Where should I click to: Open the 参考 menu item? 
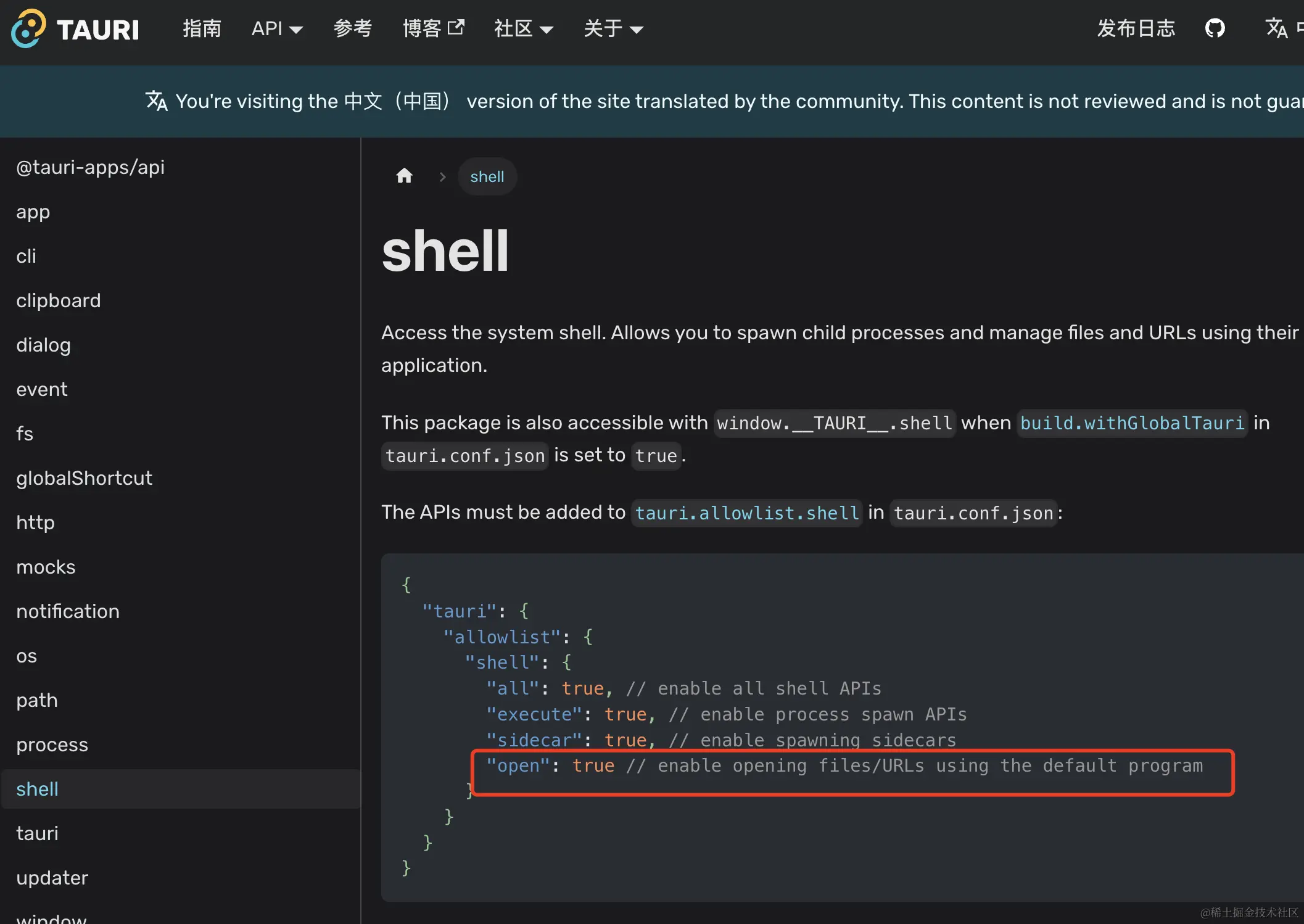352,28
